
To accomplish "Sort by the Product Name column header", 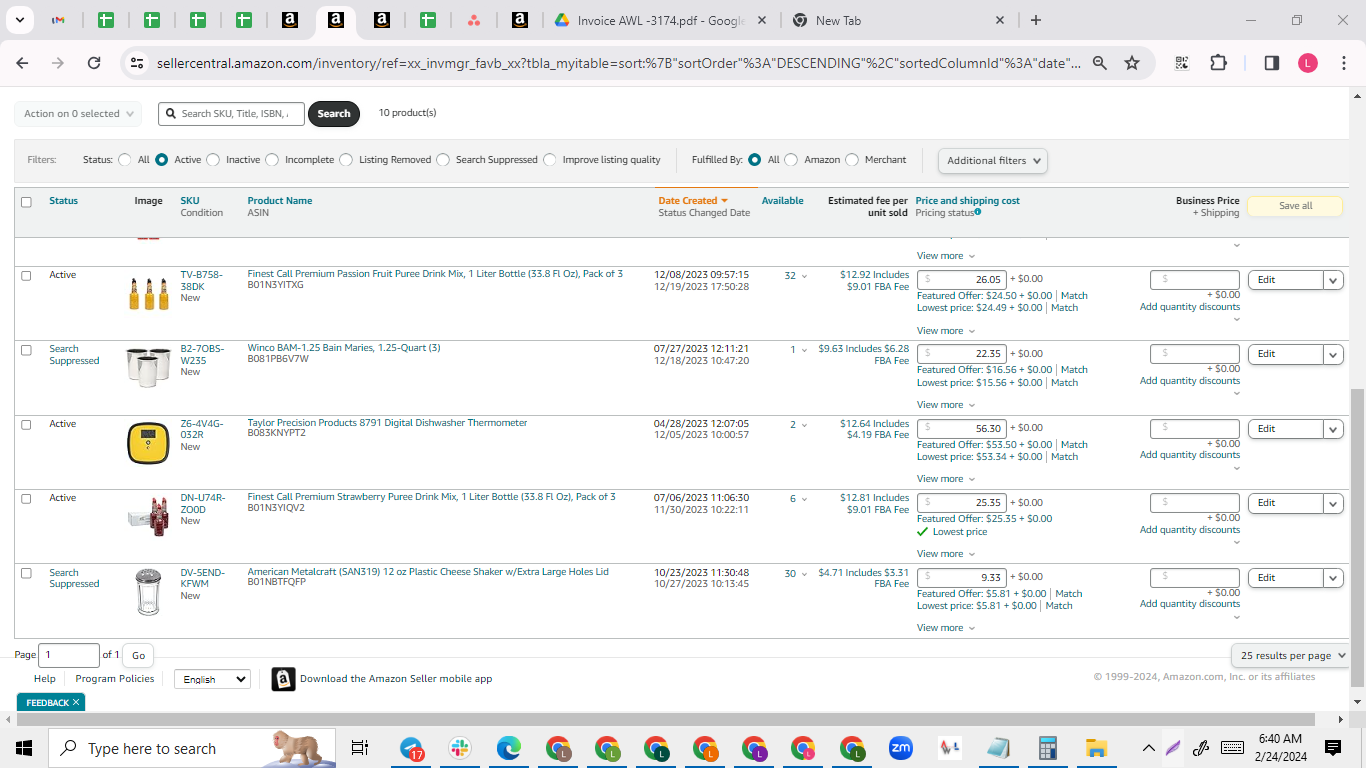I will 280,201.
